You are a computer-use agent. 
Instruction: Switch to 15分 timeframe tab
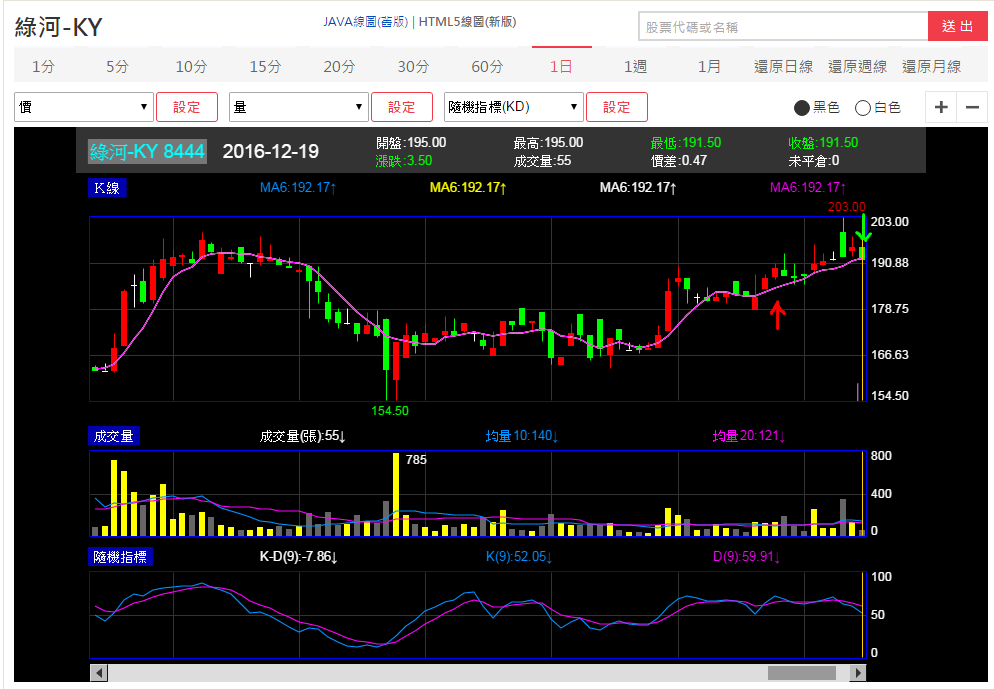pos(265,66)
